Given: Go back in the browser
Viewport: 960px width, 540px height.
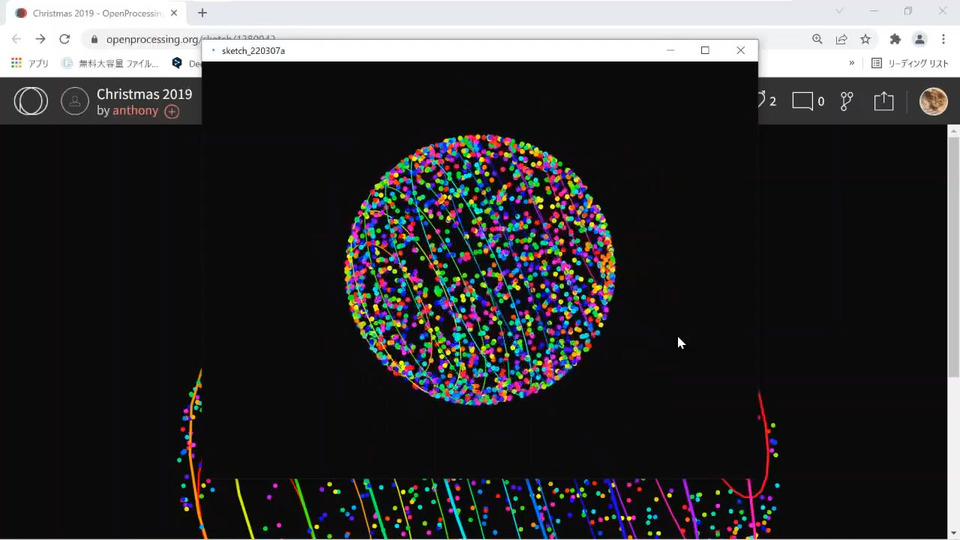Looking at the screenshot, I should coord(17,39).
